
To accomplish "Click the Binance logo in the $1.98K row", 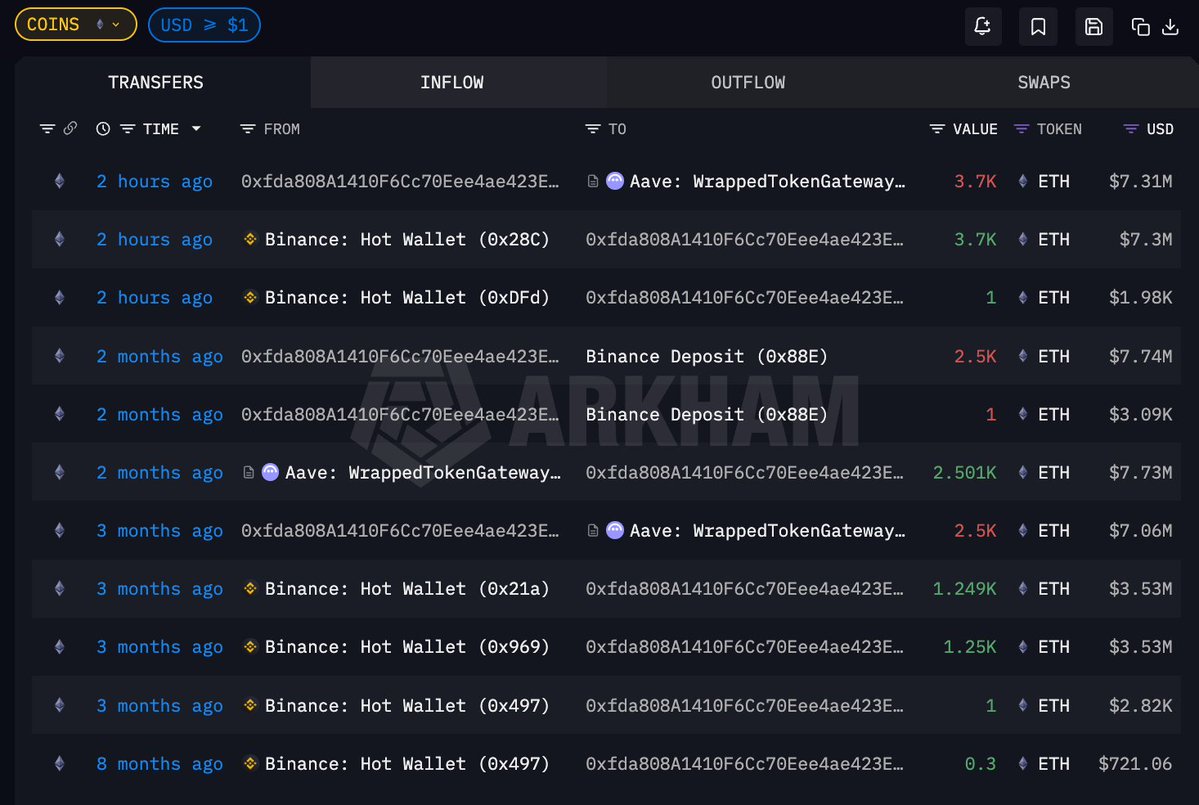I will pyautogui.click(x=250, y=297).
